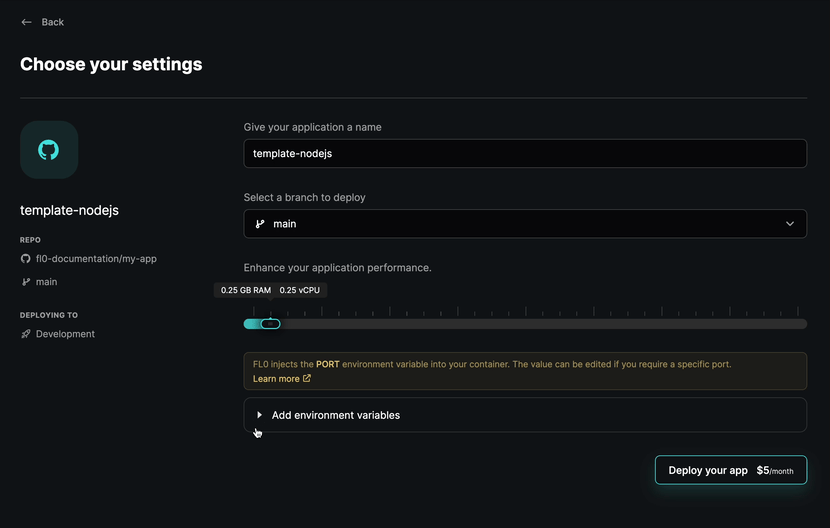Open the branch dropdown chevron

(790, 224)
